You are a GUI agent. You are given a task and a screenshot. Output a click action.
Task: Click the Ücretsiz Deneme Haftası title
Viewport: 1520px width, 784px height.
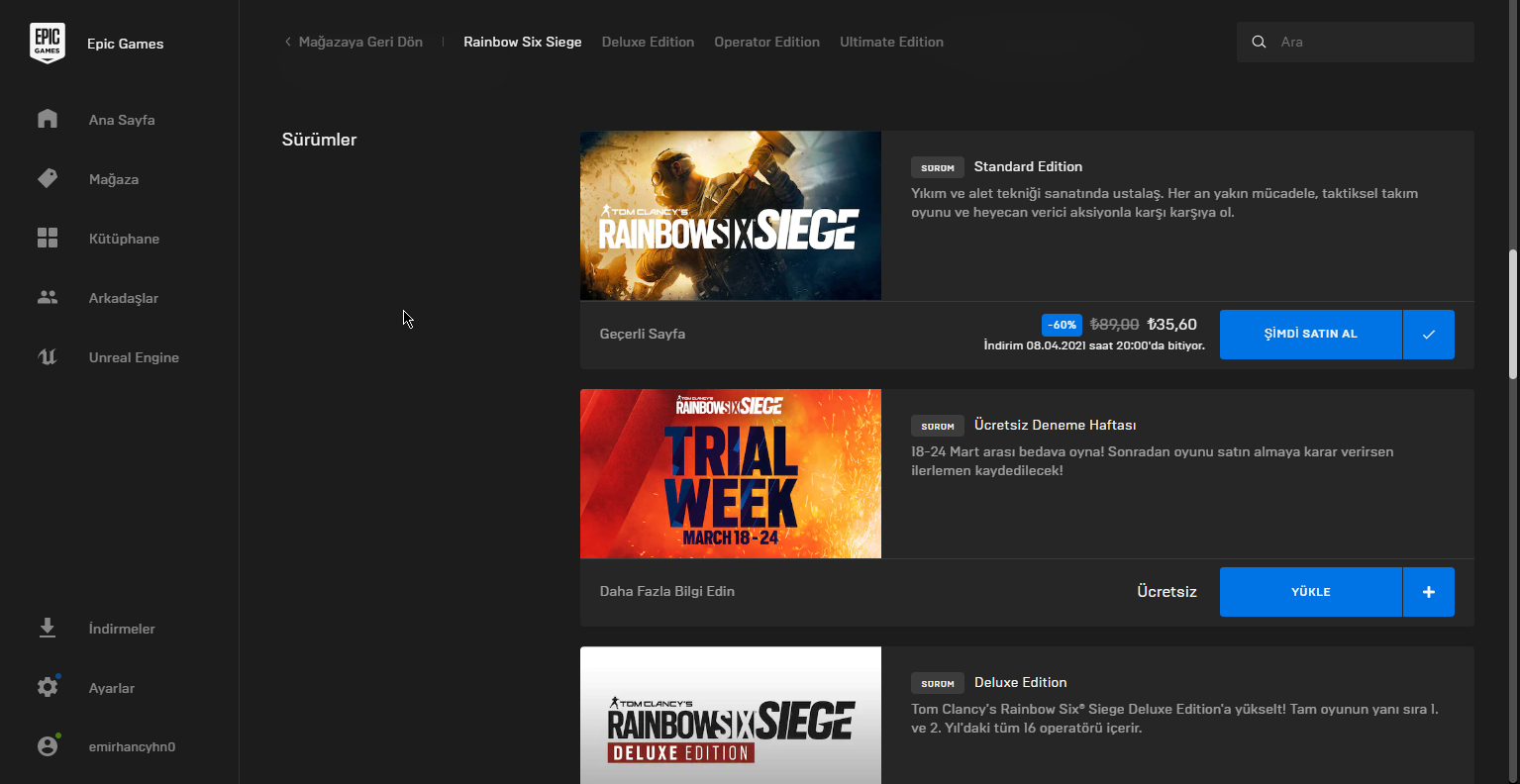pos(1055,425)
